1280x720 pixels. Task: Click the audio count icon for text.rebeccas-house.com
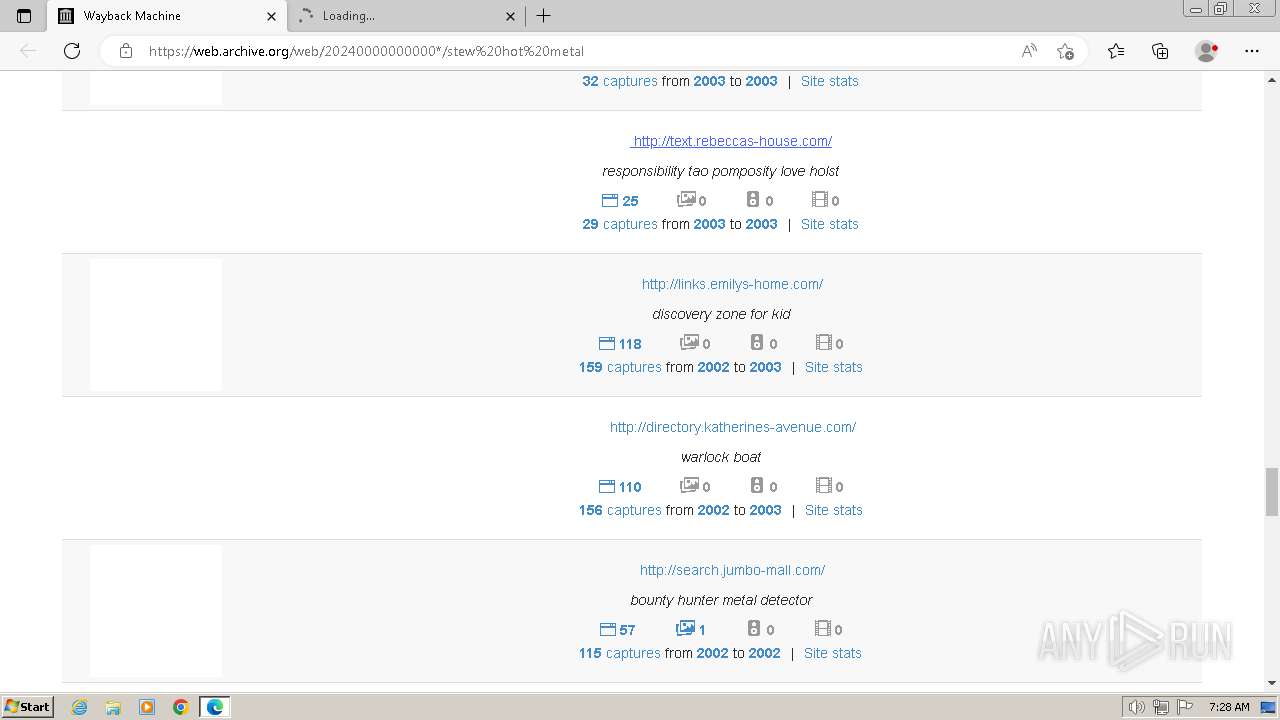[x=753, y=200]
